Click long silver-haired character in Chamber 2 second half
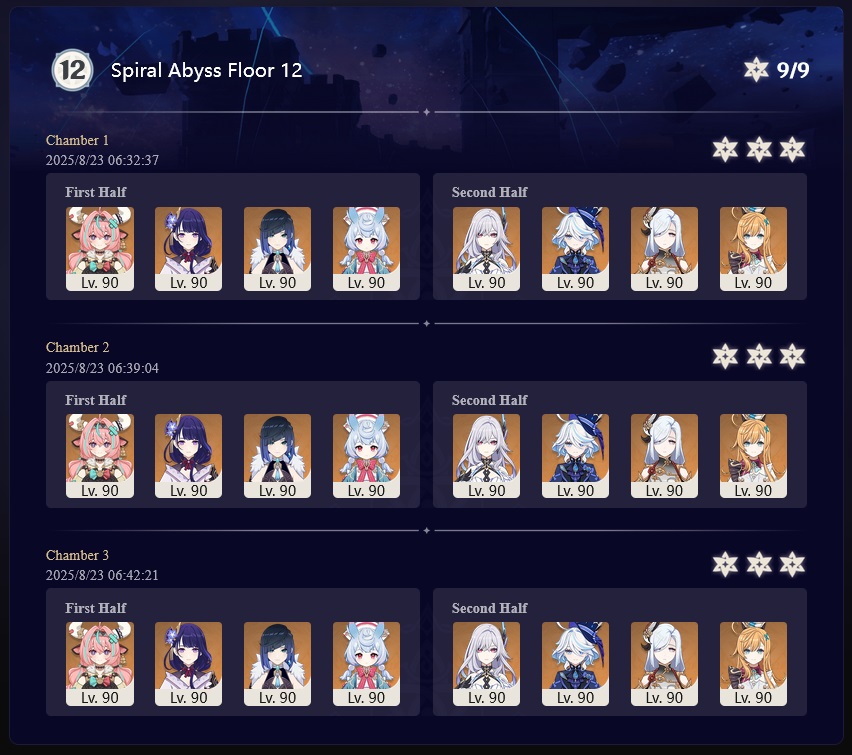 (486, 456)
